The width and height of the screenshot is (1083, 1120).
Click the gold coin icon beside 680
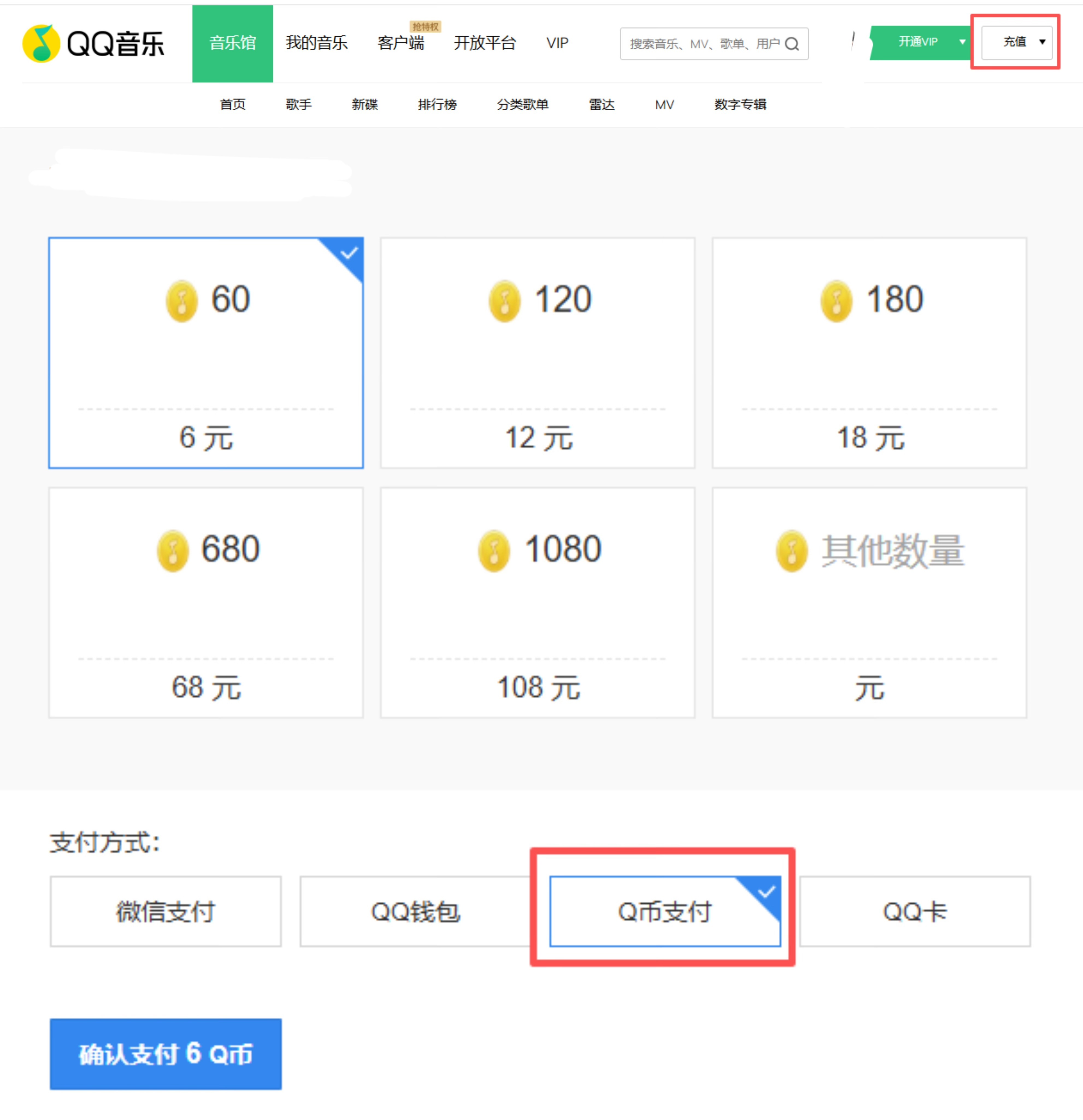173,551
